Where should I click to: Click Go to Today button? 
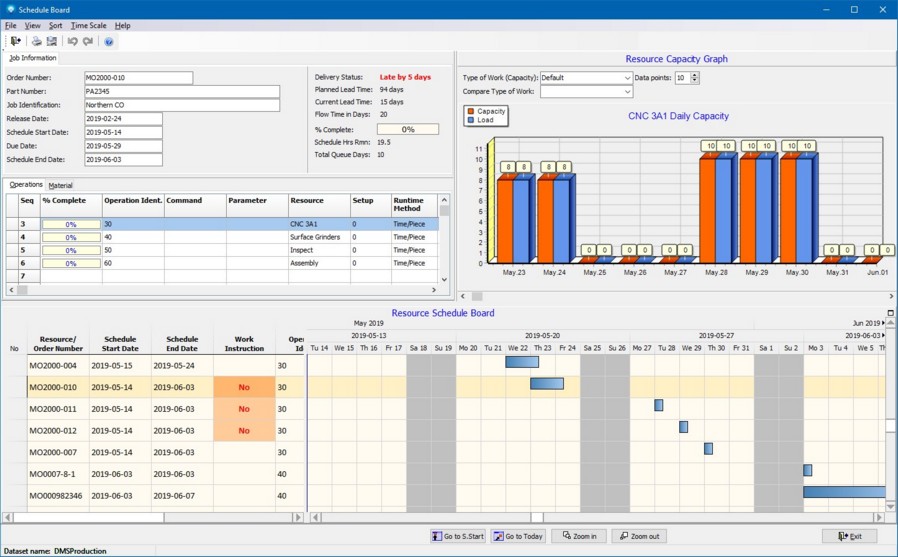(x=517, y=536)
